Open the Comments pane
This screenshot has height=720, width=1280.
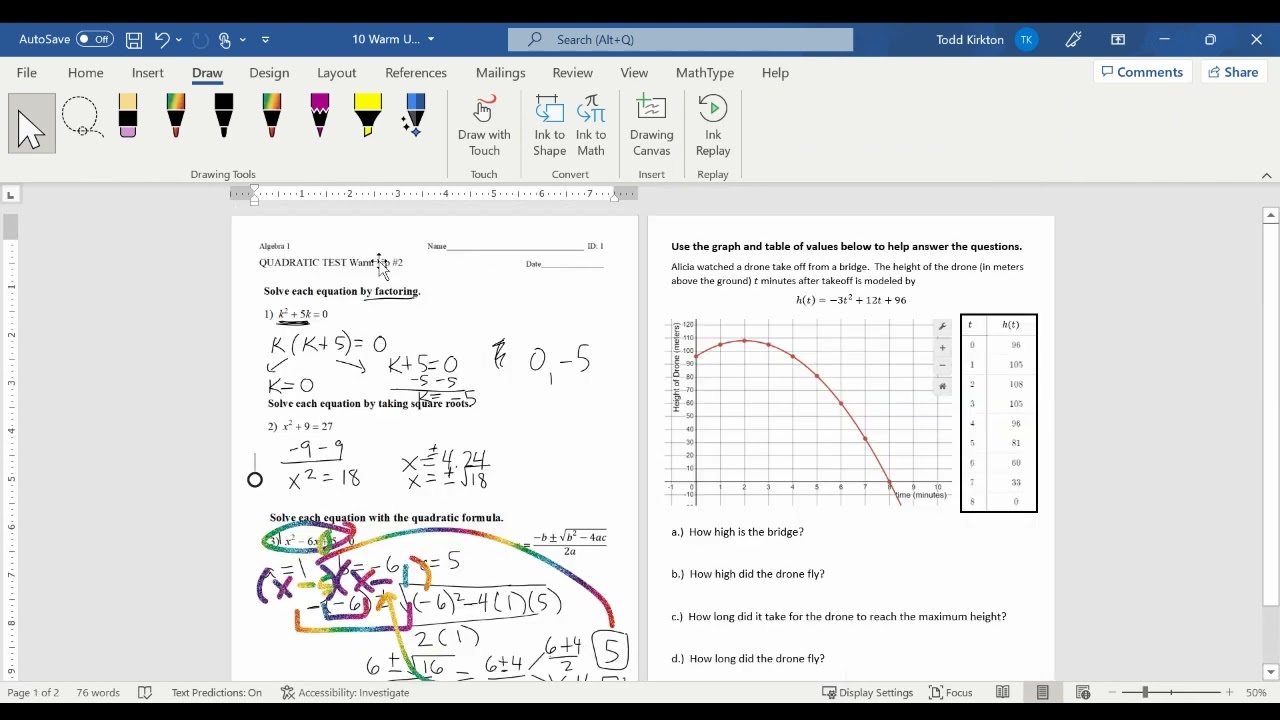coord(1143,72)
